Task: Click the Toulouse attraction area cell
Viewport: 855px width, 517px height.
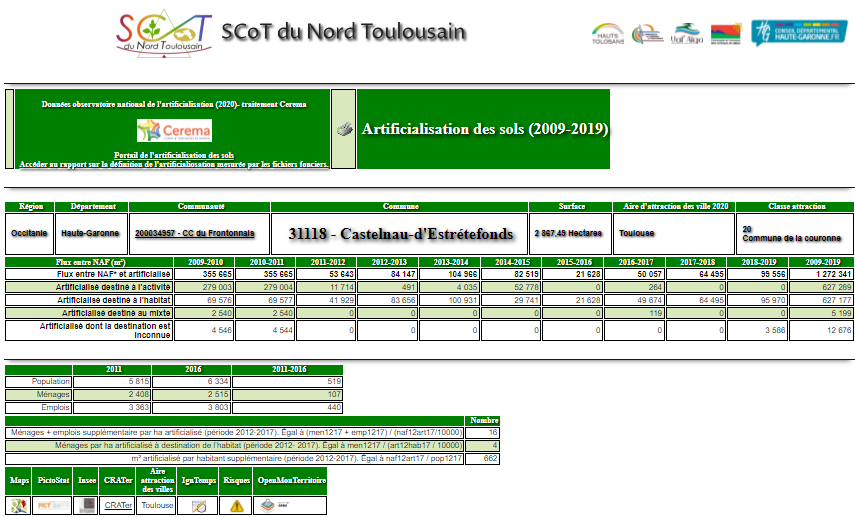Action: (x=674, y=234)
